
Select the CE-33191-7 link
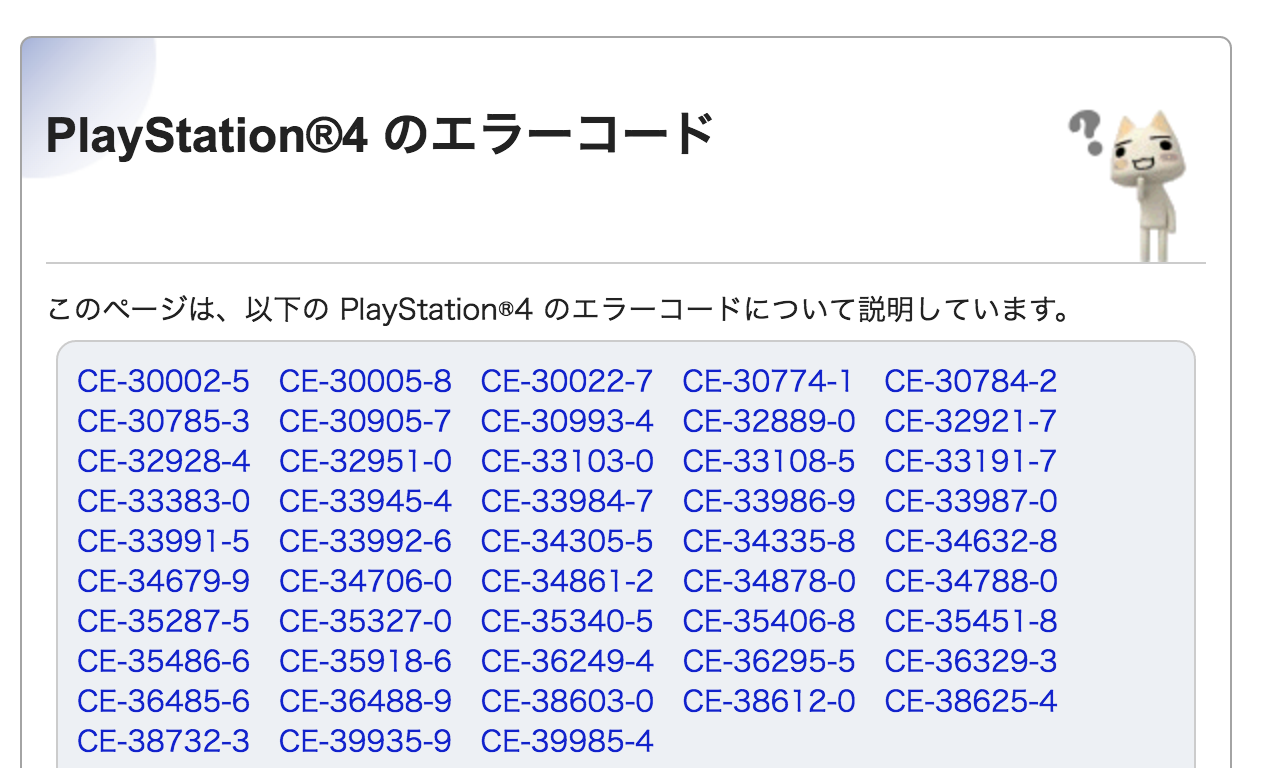click(971, 461)
